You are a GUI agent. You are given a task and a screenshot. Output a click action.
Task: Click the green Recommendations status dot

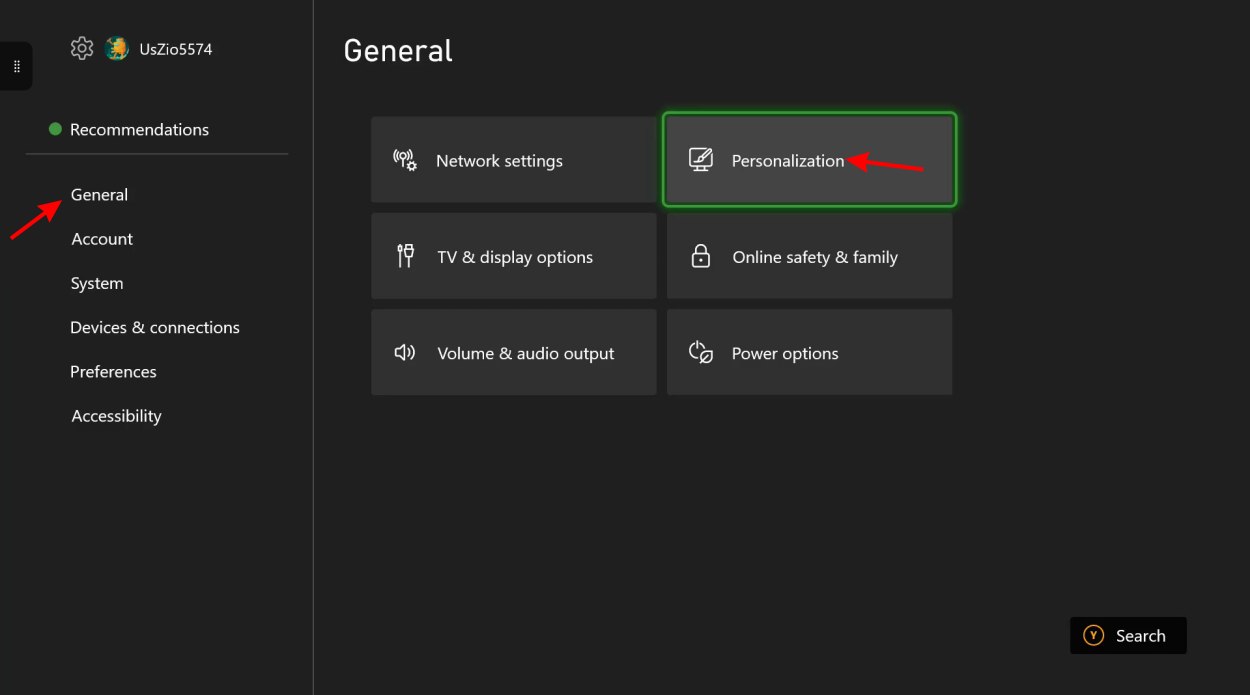tap(55, 129)
